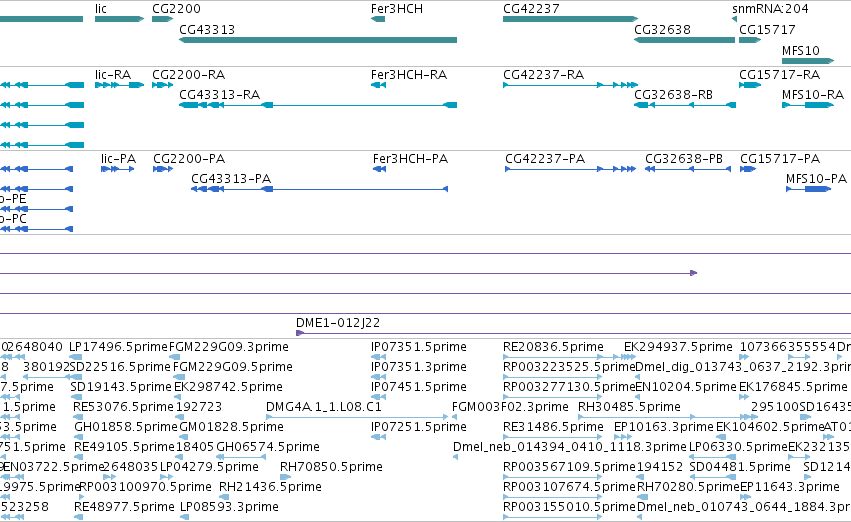Click the CG43313-PA protein label
The image size is (851, 522).
point(231,179)
